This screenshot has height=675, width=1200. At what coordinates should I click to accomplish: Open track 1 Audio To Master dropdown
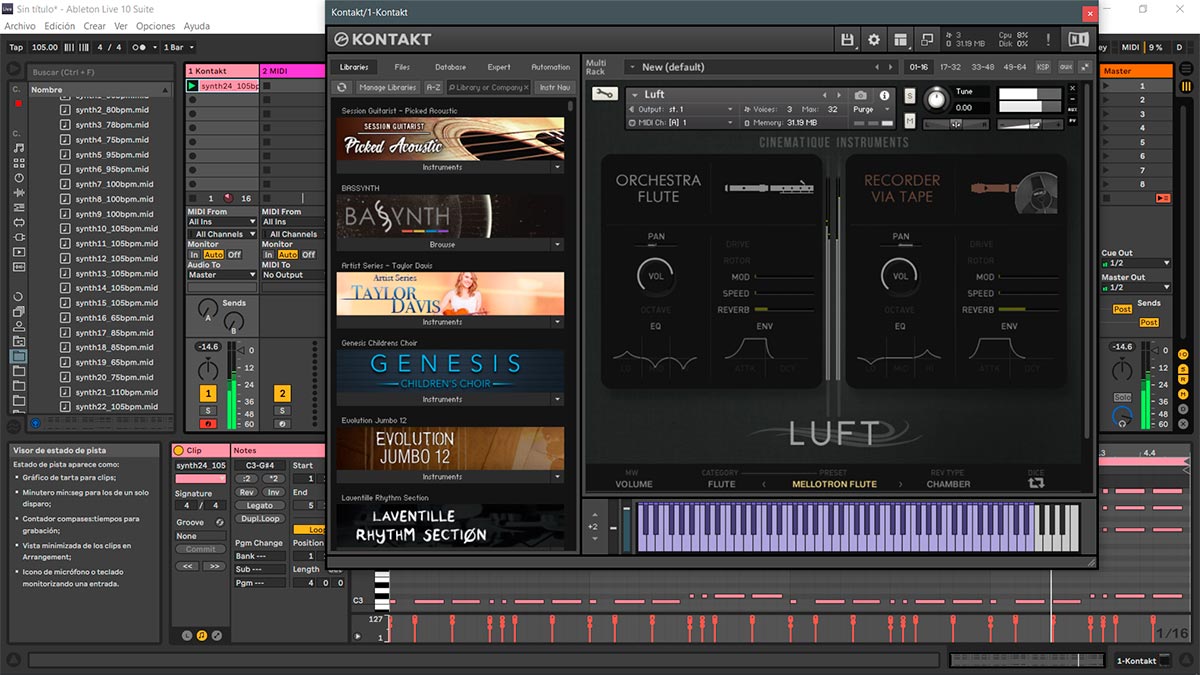coord(221,275)
